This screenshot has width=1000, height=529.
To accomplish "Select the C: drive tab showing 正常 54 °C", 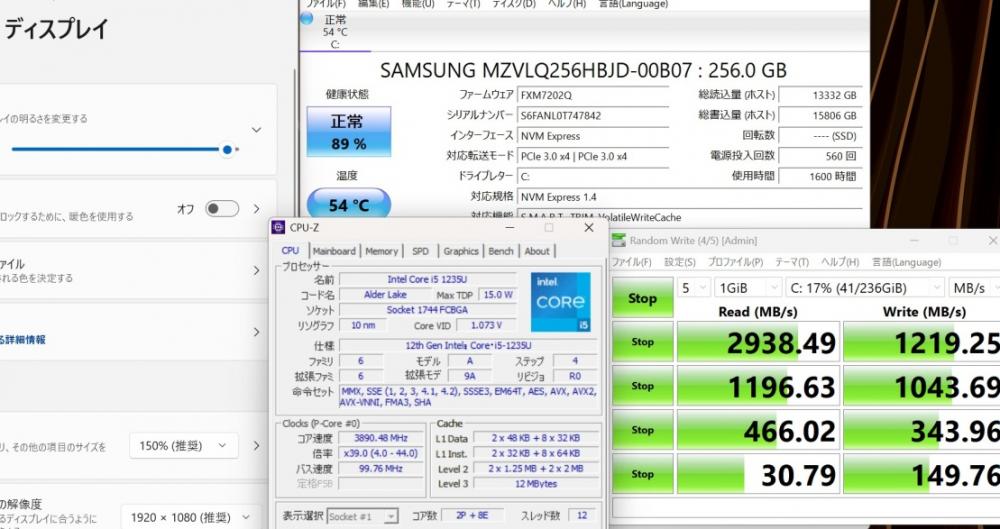I will click(x=335, y=31).
